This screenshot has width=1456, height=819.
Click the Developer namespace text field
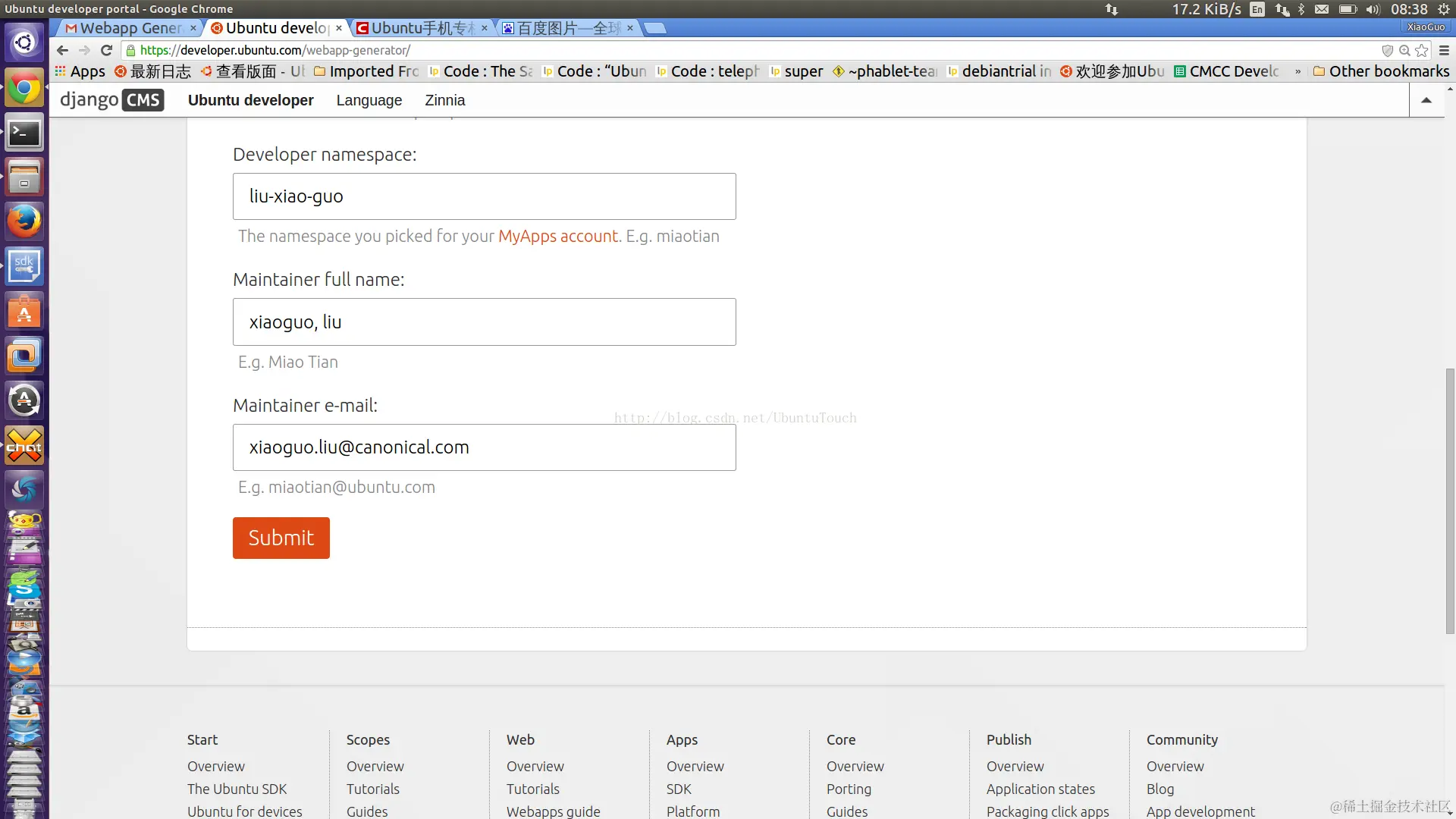pos(484,196)
